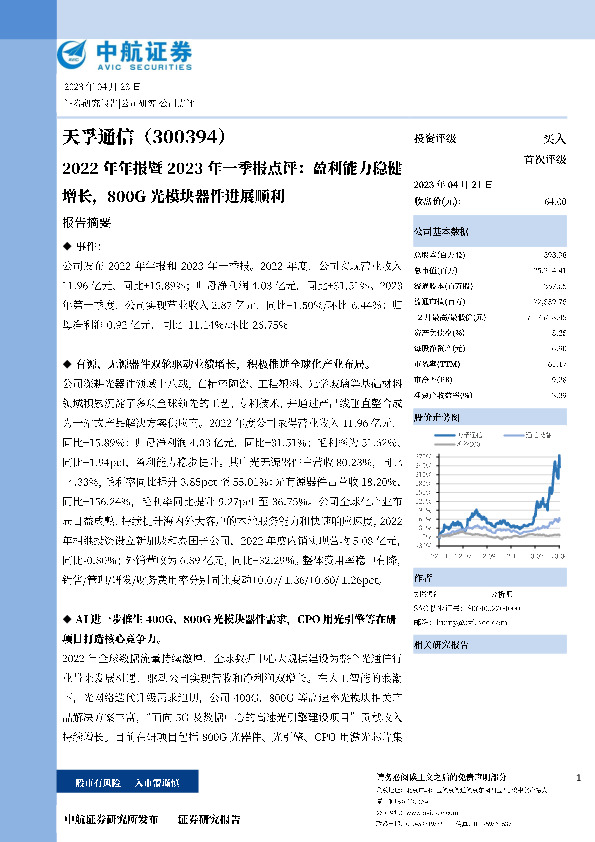The image size is (595, 842).
Task: Click the author email address line
Action: 460,622
